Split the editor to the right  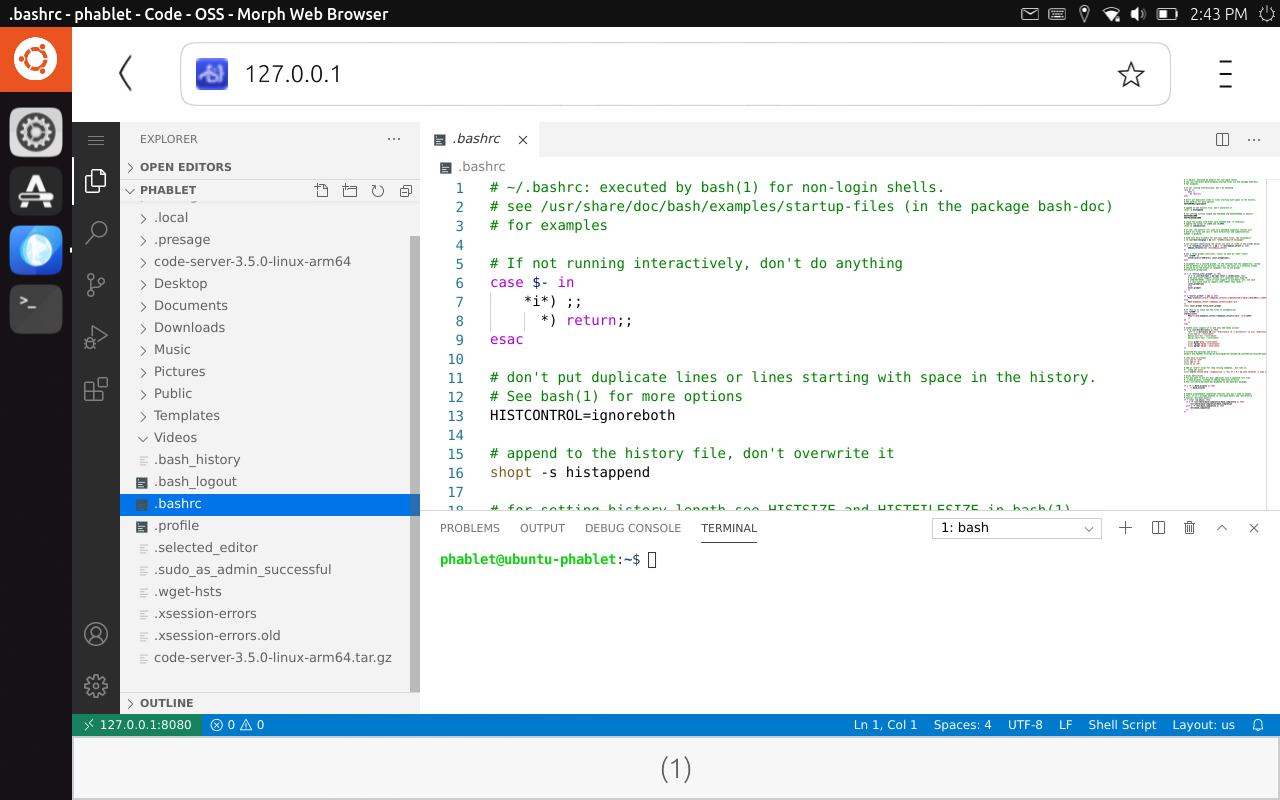pos(1222,140)
